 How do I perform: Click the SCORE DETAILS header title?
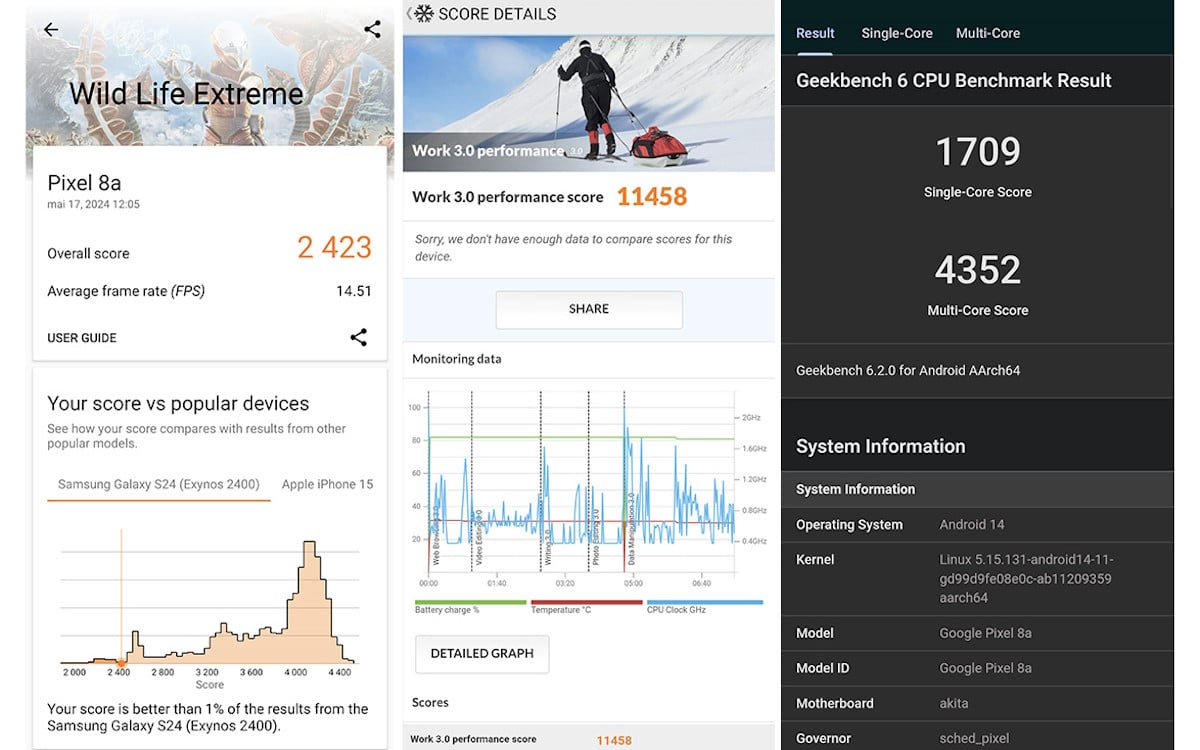tap(497, 14)
